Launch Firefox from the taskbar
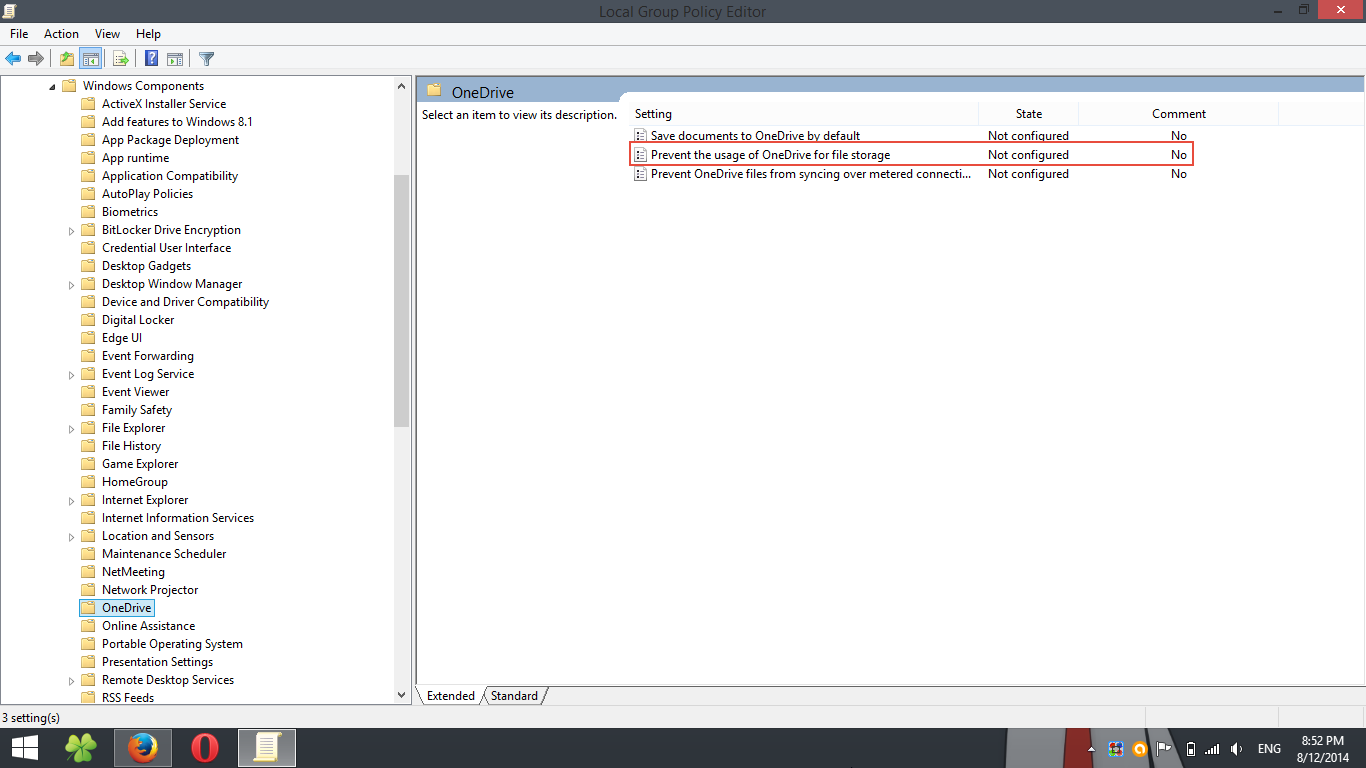This screenshot has width=1366, height=768. (143, 748)
